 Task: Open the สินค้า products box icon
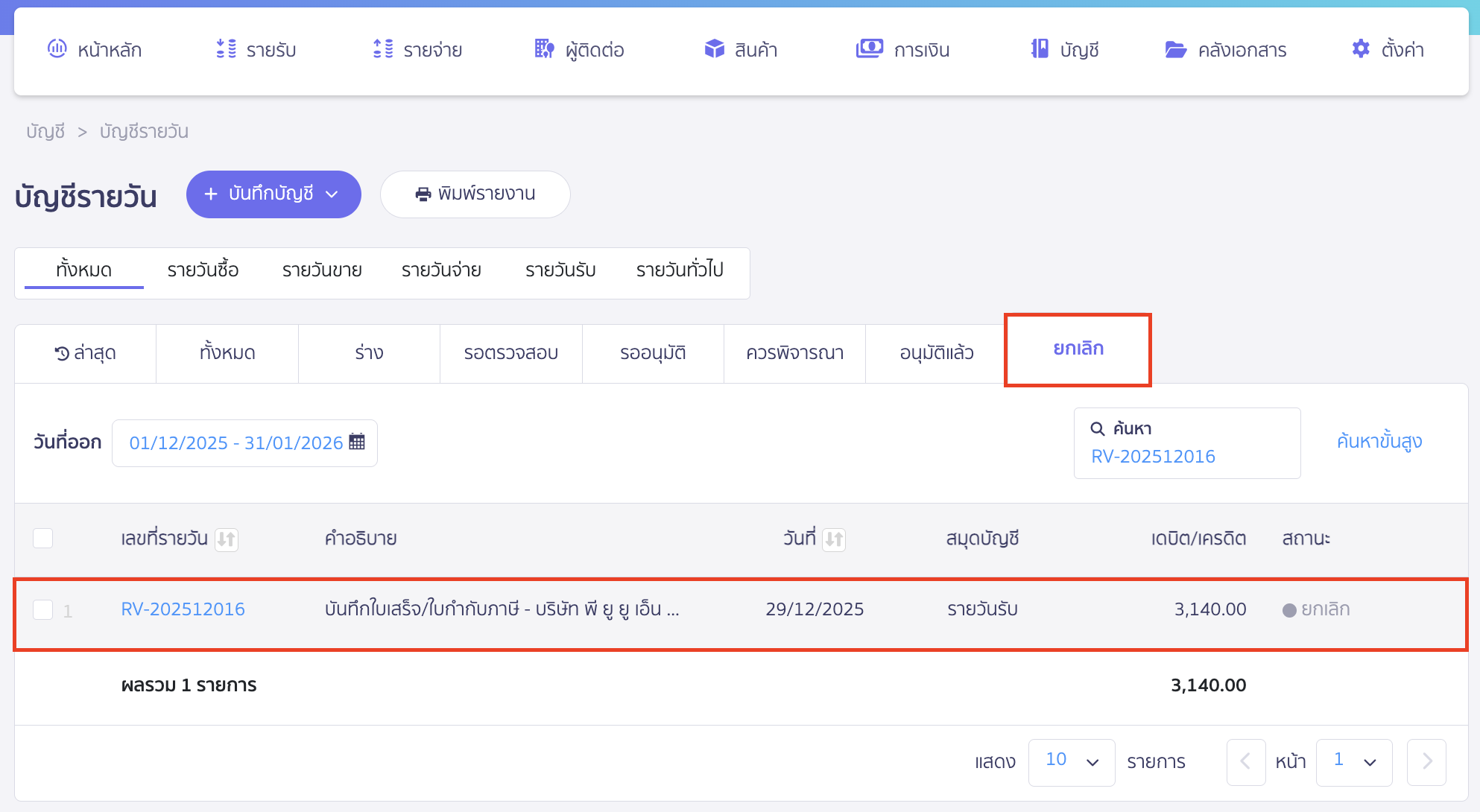tap(714, 49)
